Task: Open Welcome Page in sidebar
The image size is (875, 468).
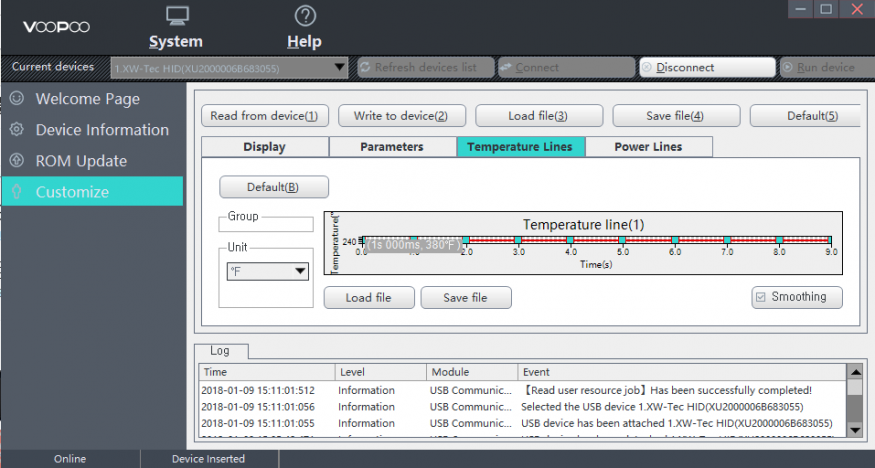Action: click(x=92, y=99)
